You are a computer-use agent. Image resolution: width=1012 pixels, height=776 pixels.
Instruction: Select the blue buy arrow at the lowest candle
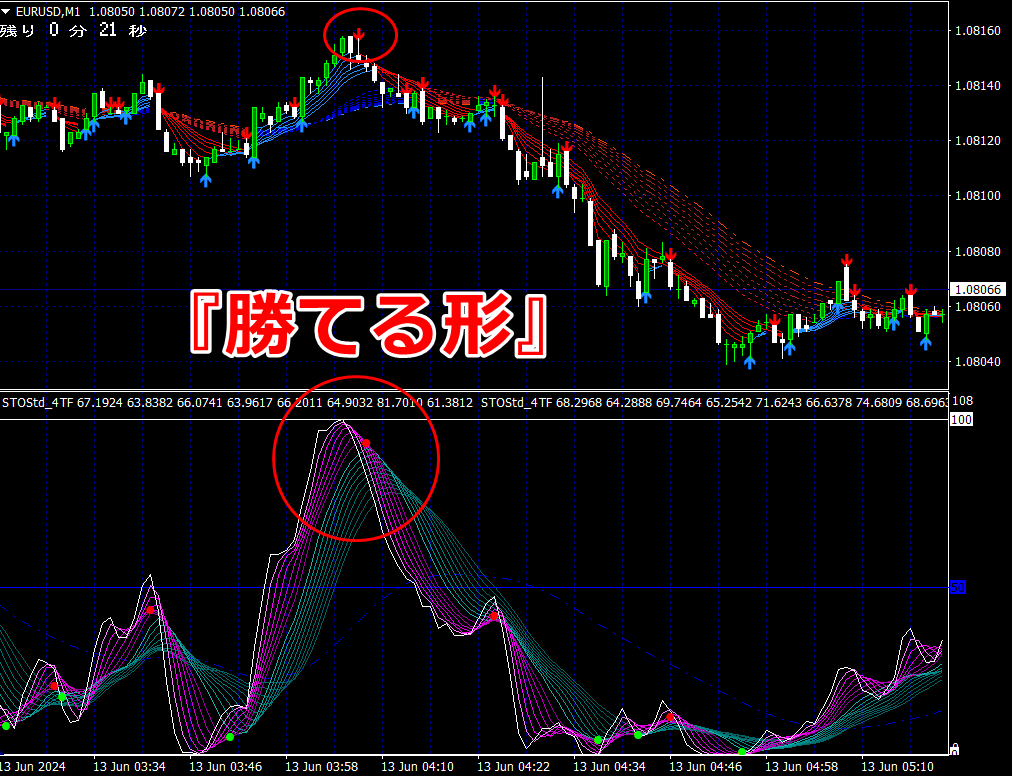pos(749,362)
